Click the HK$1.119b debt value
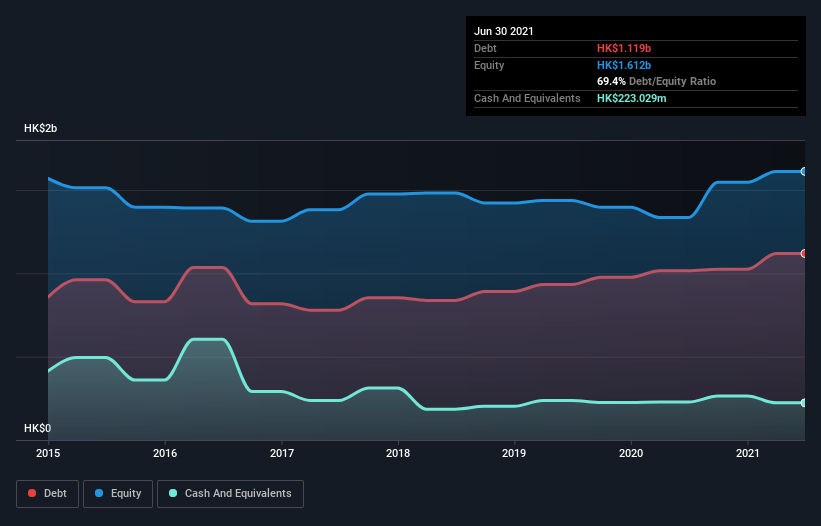This screenshot has width=821, height=526. point(624,48)
